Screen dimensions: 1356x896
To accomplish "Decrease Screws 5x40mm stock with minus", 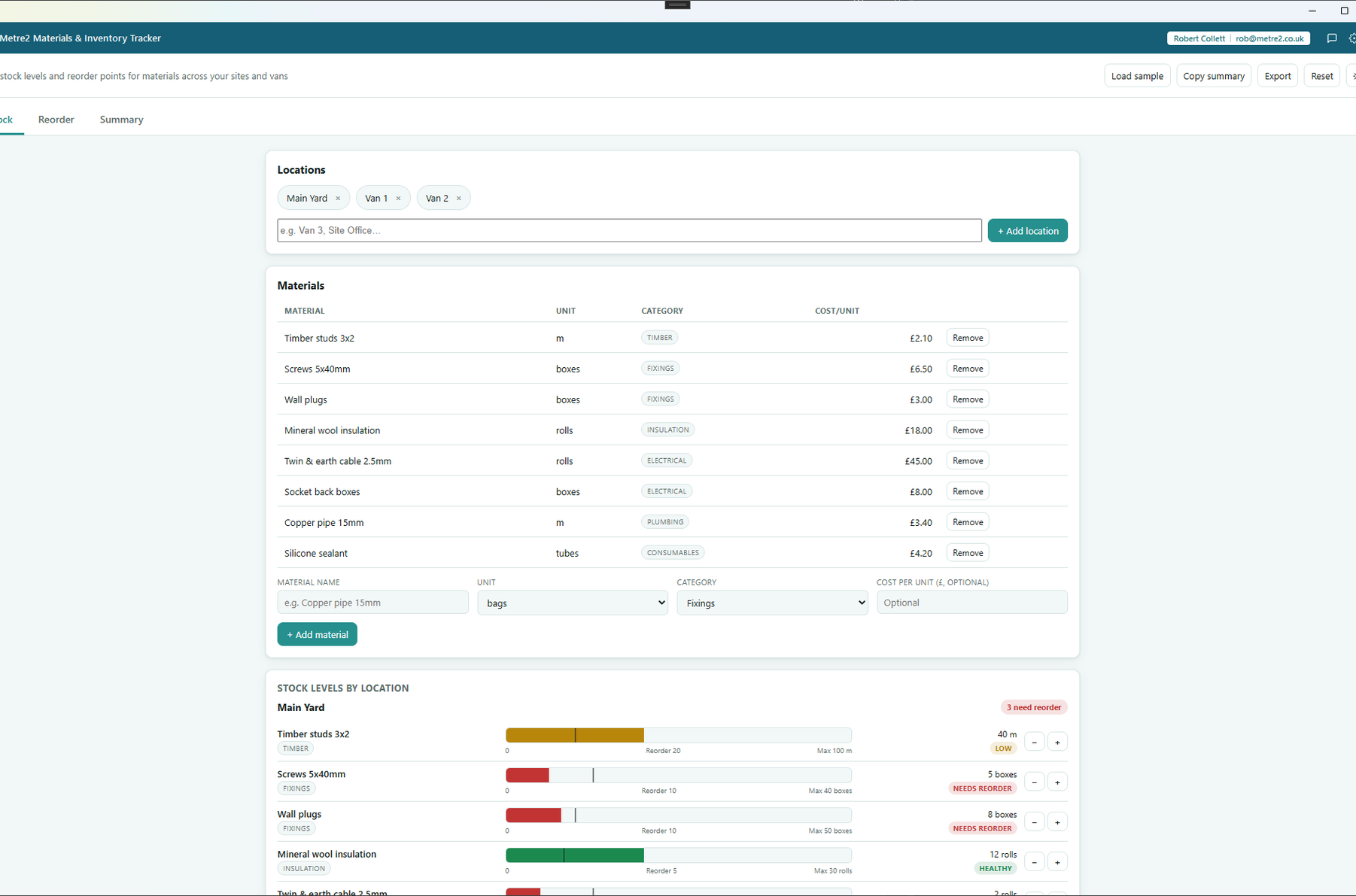I will pyautogui.click(x=1034, y=782).
